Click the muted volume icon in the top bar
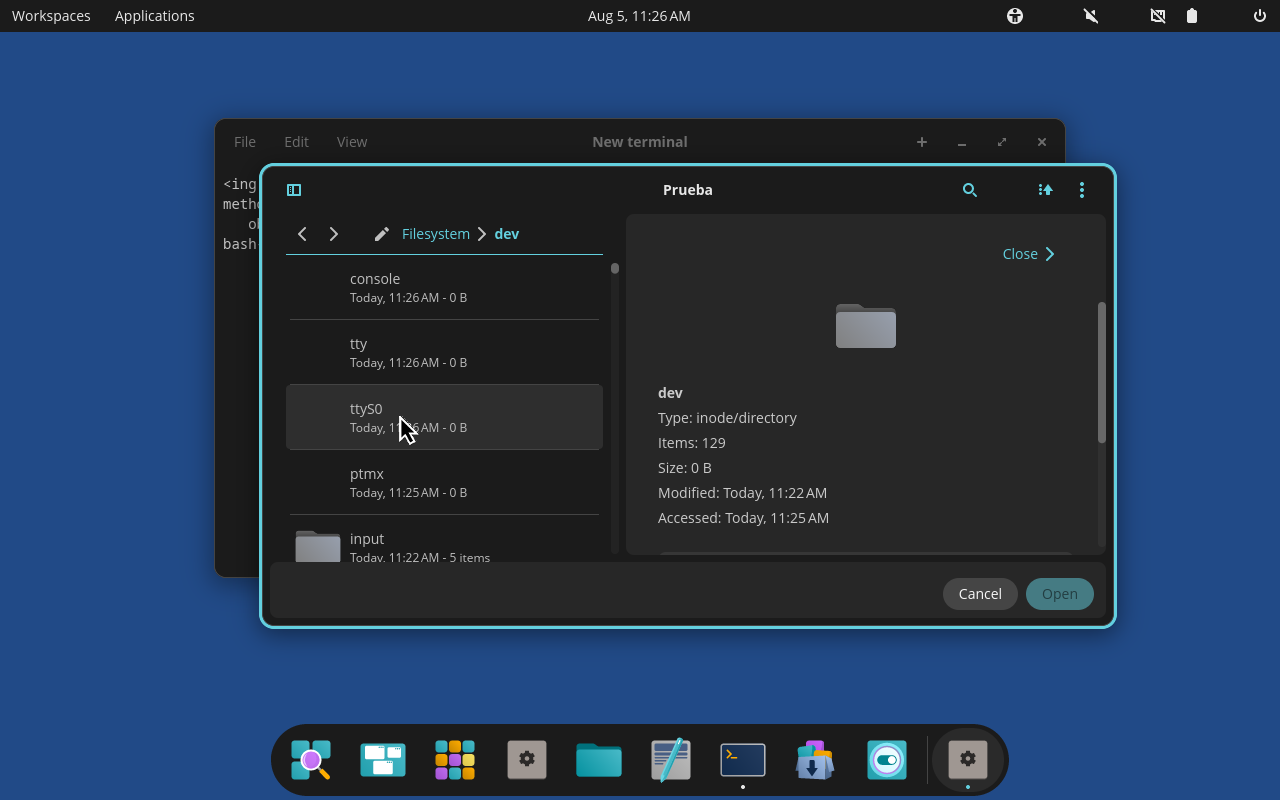Screen dimensions: 1280x800 tap(1091, 16)
